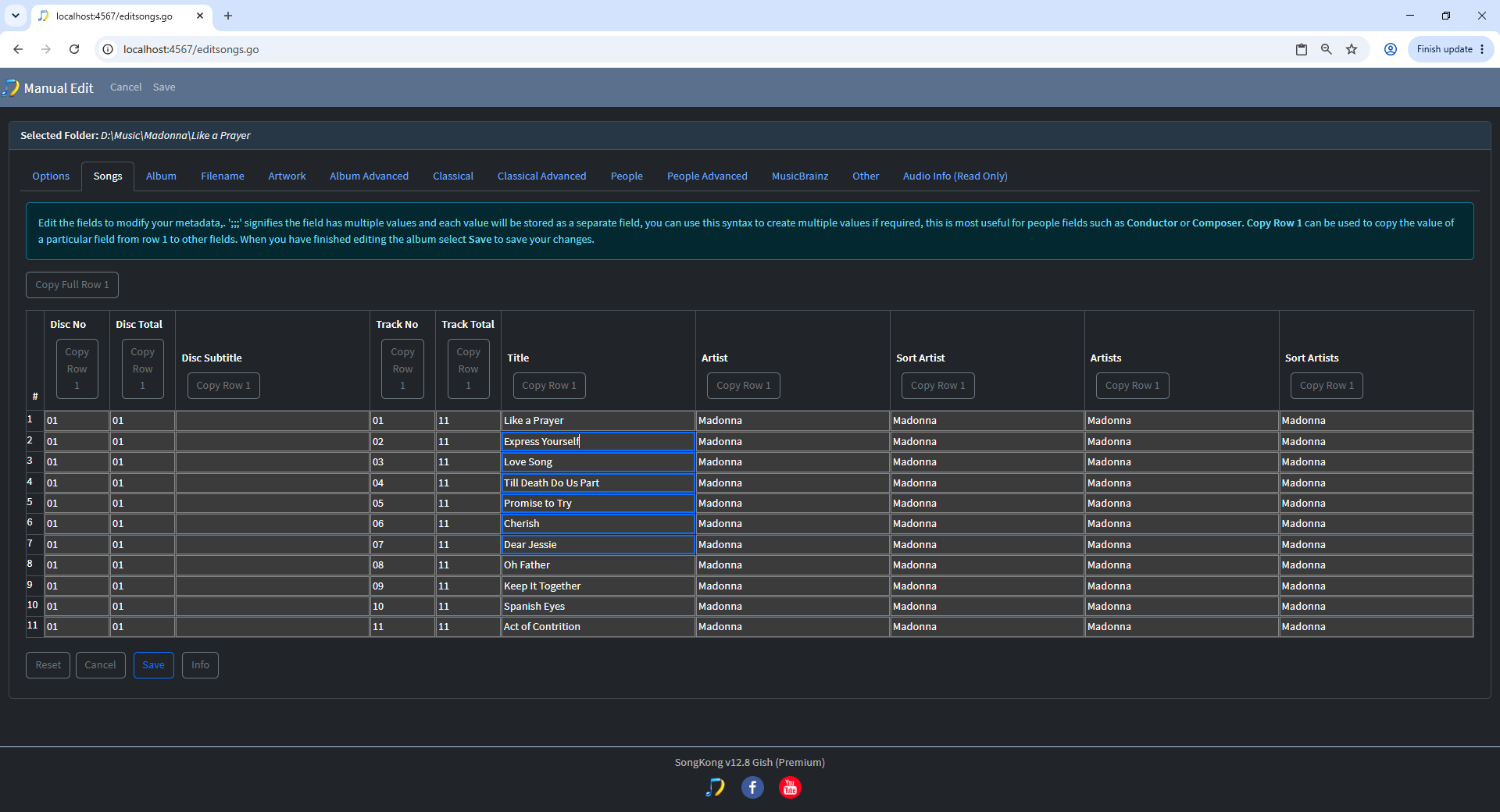Click Cancel in the top navigation bar
Viewport: 1500px width, 812px height.
click(126, 87)
